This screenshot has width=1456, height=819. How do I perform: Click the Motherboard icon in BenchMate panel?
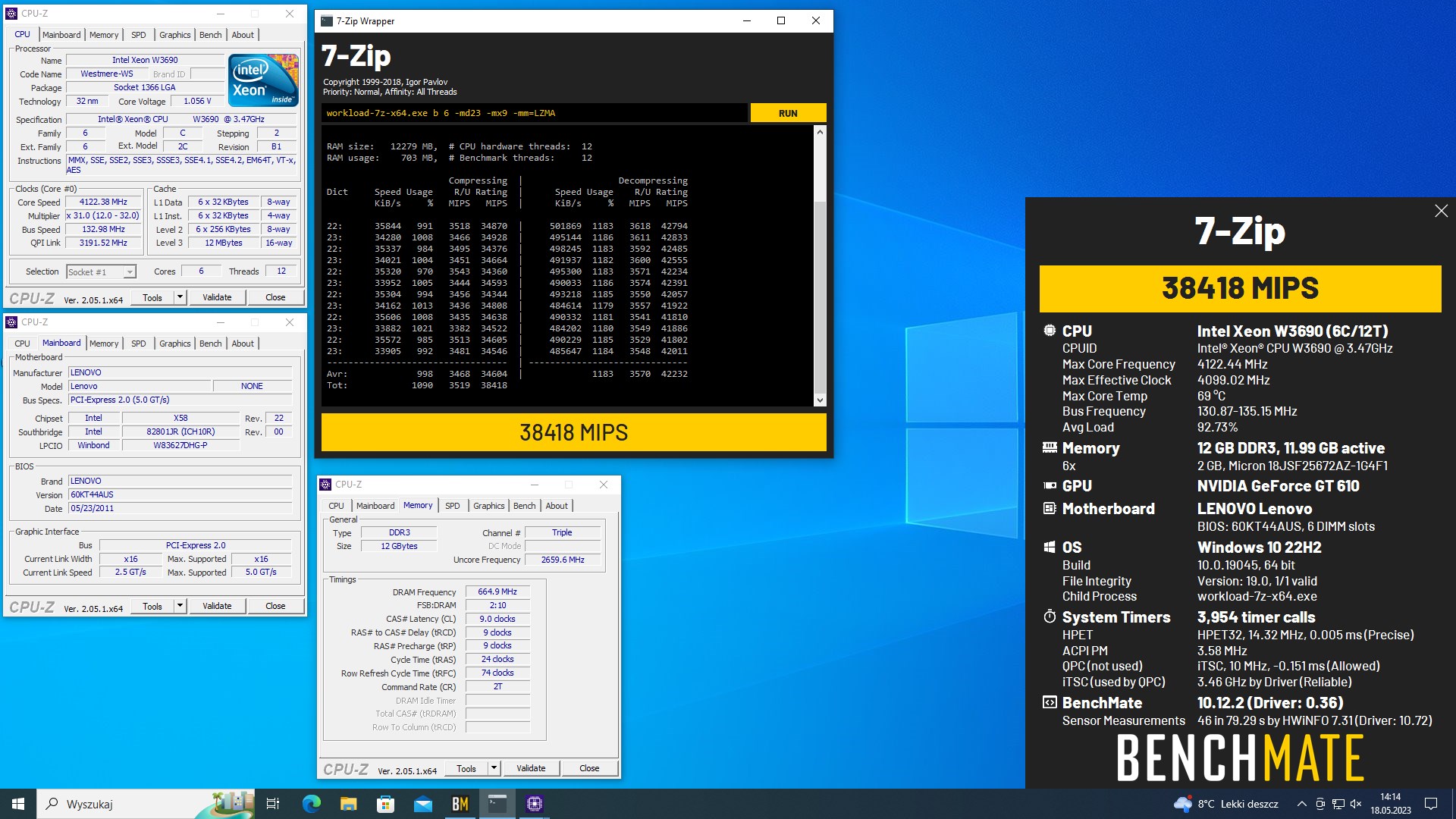pos(1050,508)
